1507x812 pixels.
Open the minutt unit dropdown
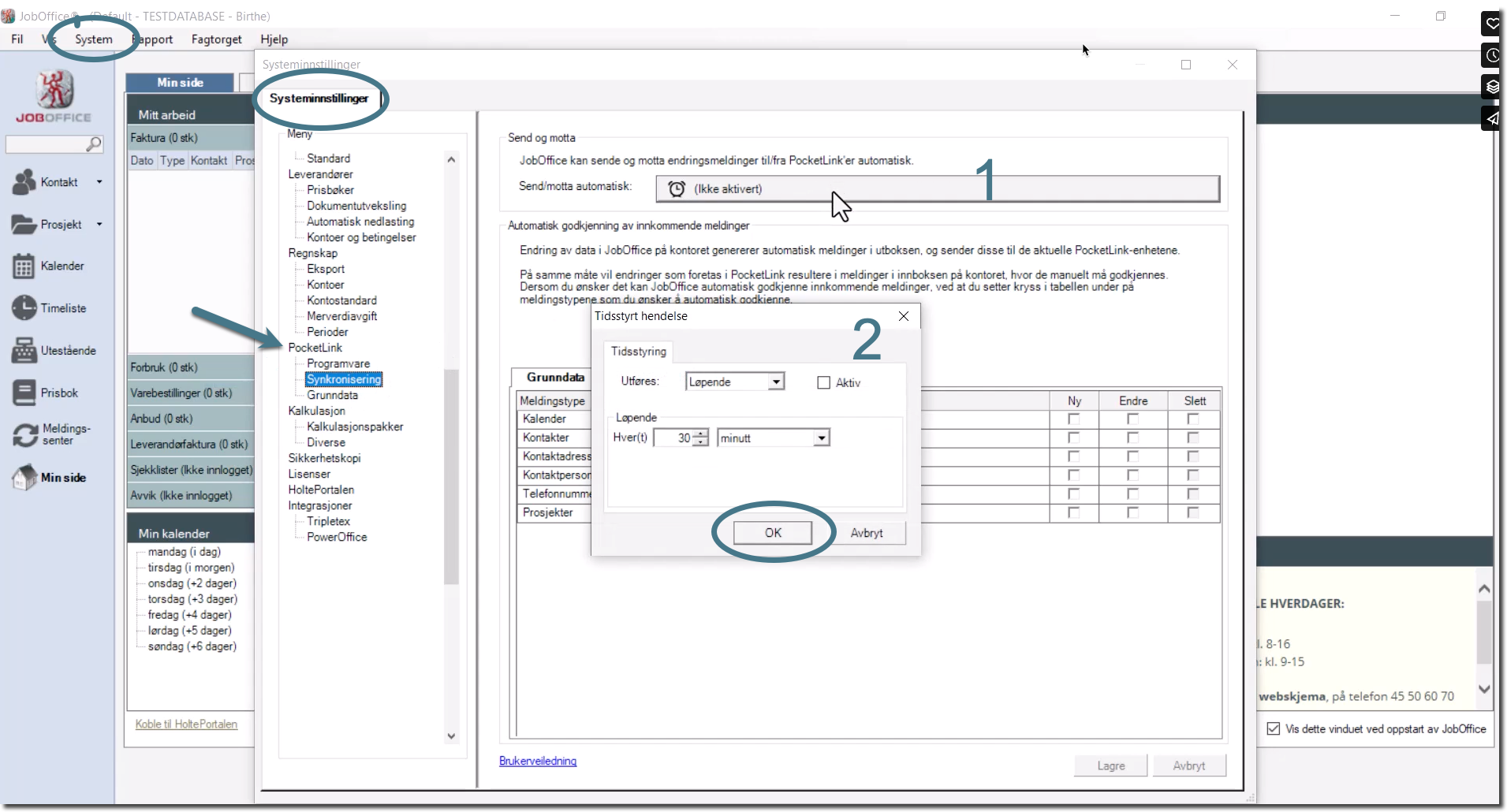click(x=822, y=438)
